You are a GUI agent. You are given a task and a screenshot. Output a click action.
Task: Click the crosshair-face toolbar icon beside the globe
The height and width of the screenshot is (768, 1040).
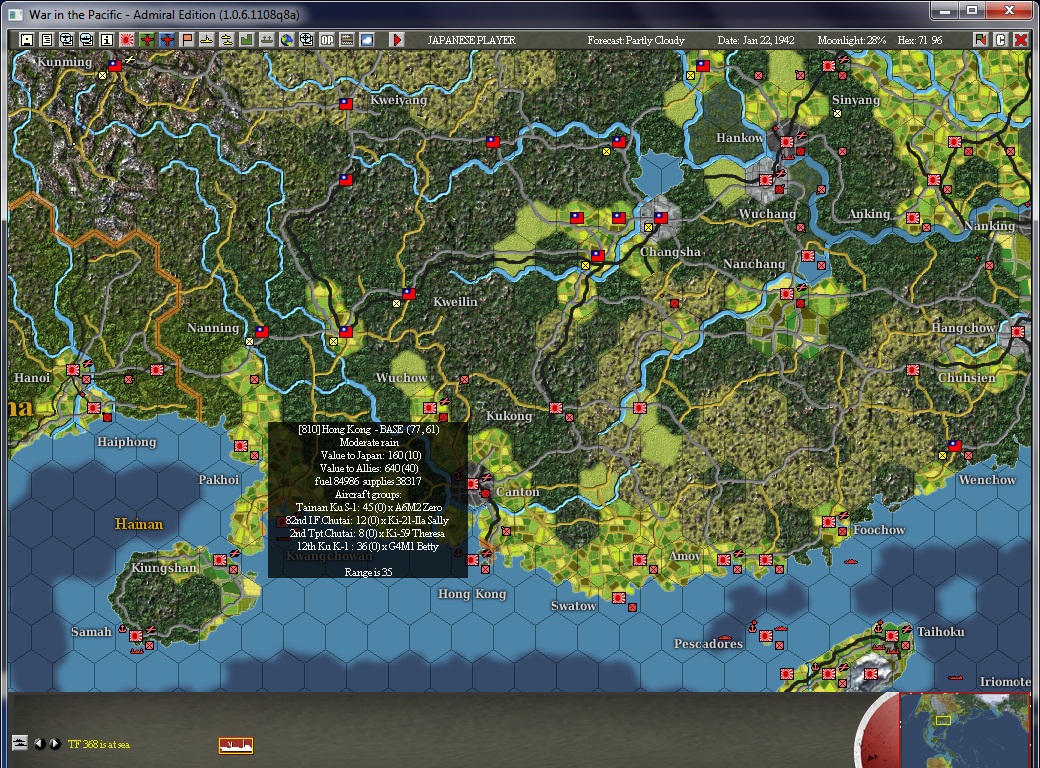[x=306, y=40]
